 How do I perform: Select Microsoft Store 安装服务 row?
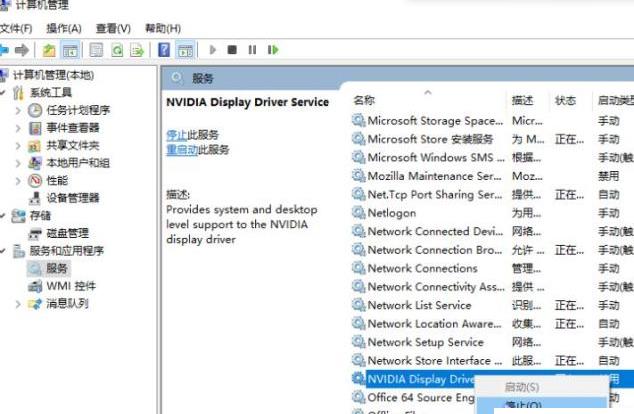click(x=492, y=139)
